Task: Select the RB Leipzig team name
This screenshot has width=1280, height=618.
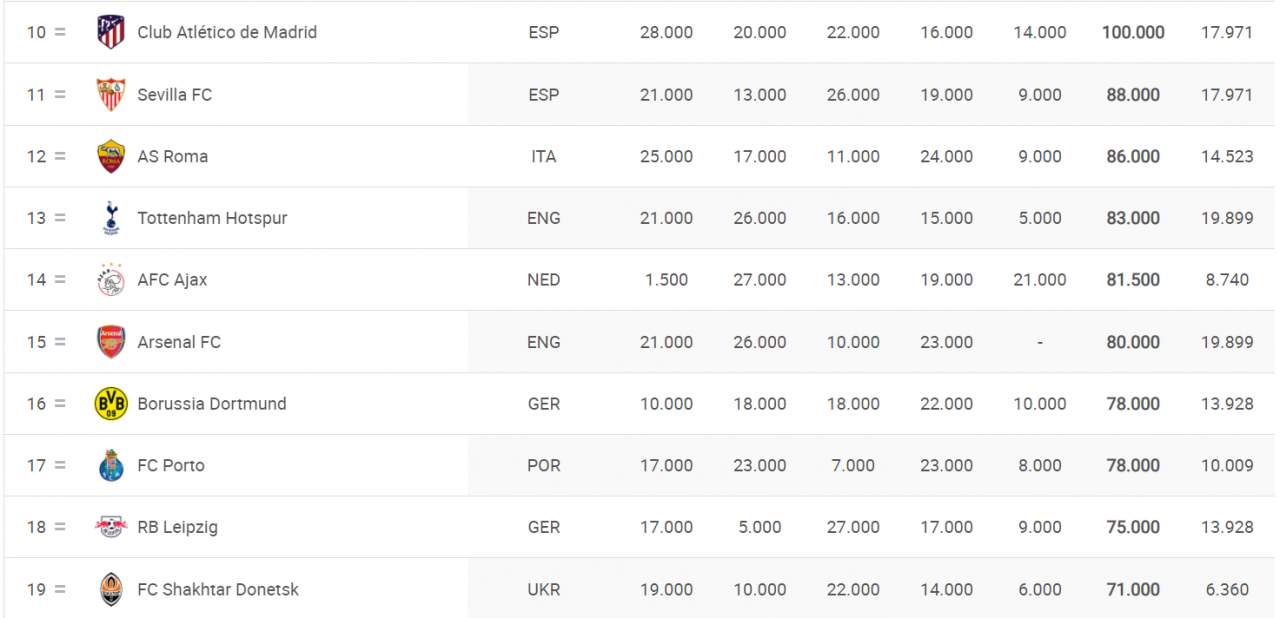Action: coord(177,527)
